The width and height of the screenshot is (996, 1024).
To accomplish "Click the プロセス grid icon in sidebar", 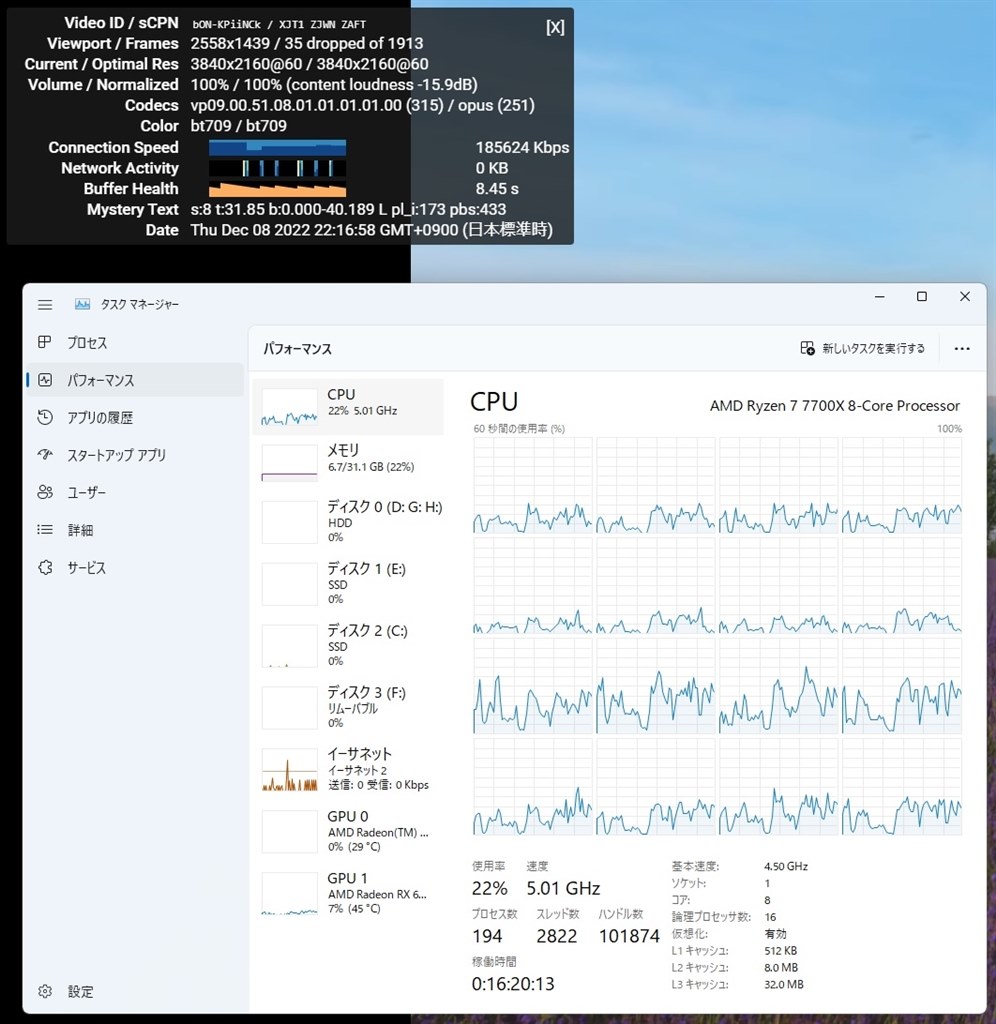I will 44,342.
